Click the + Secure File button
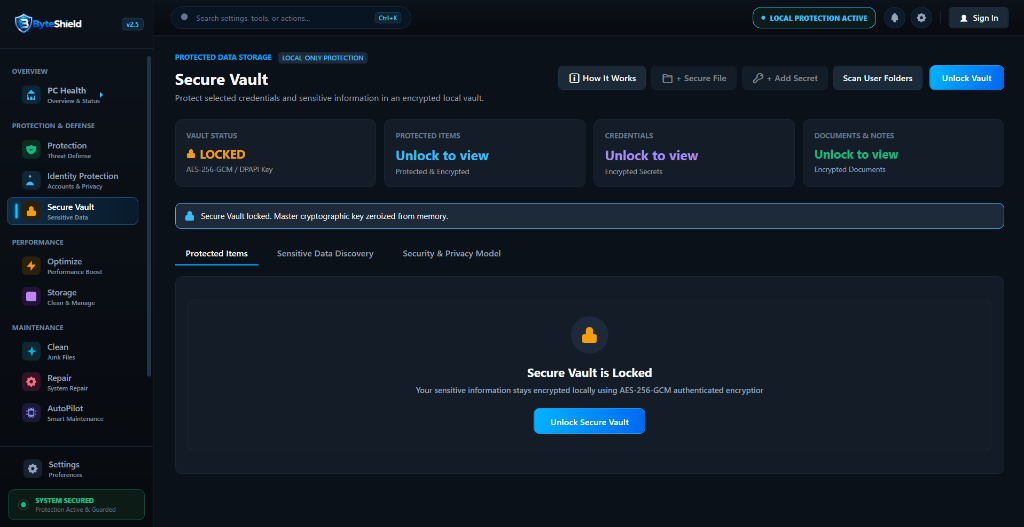Viewport: 1024px width, 527px height. [x=694, y=78]
